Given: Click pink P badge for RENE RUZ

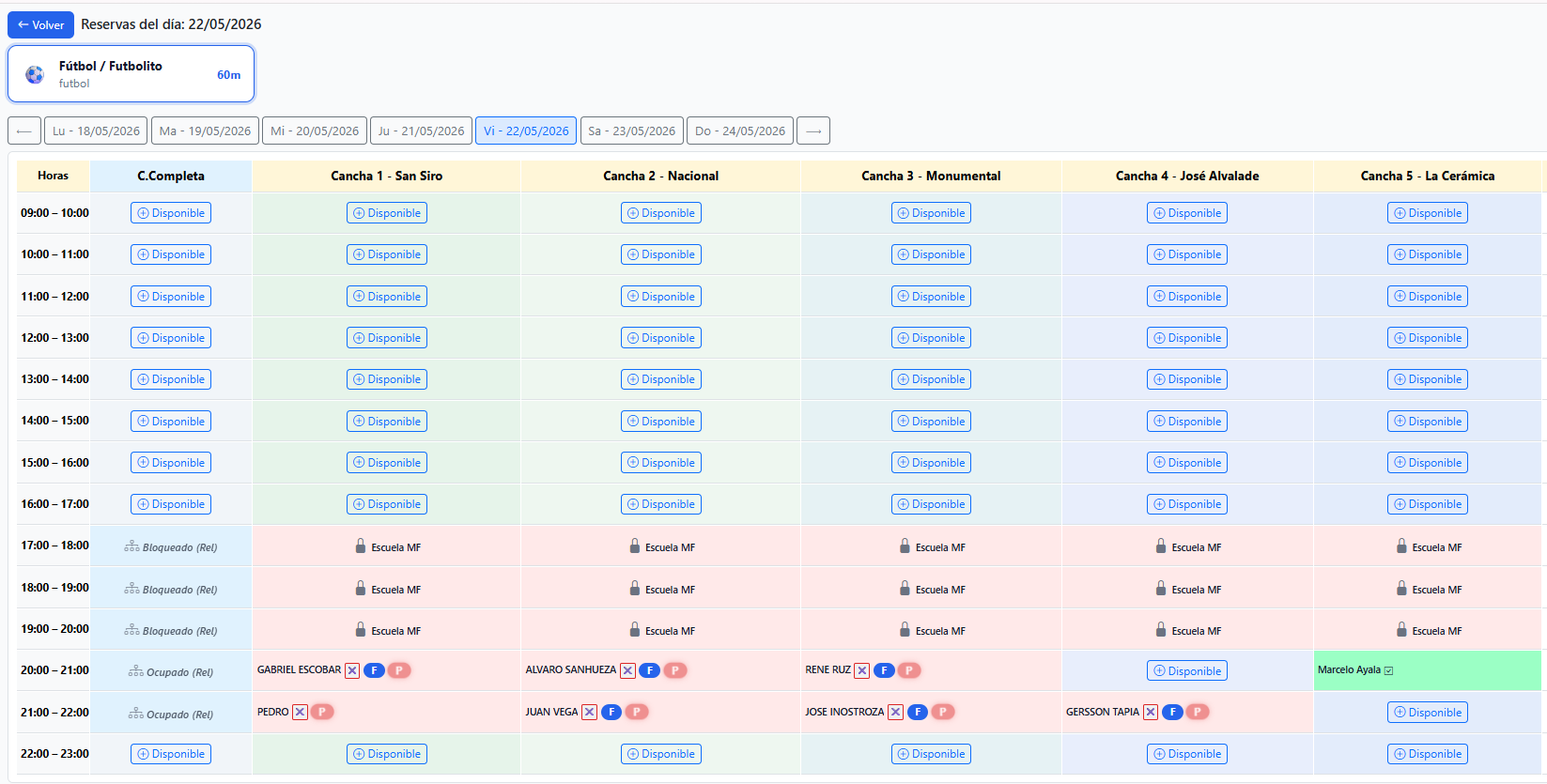Looking at the screenshot, I should pos(908,670).
